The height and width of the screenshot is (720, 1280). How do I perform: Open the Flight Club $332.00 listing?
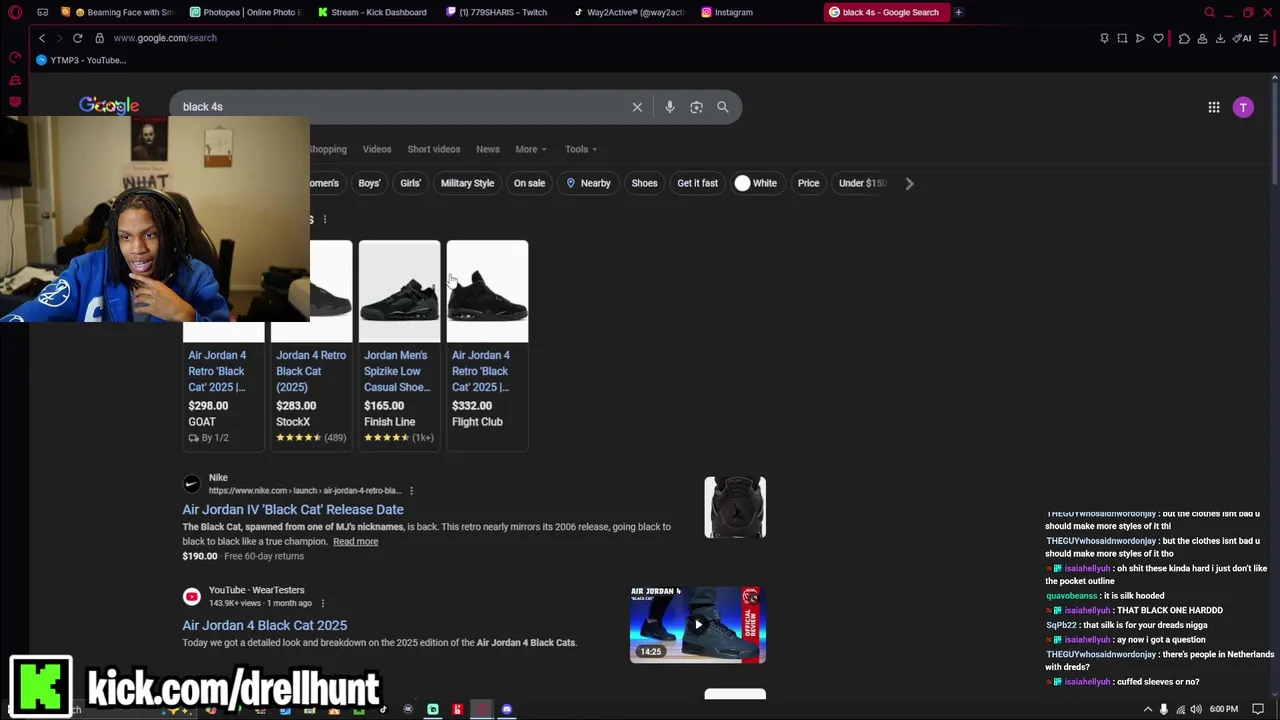tap(487, 345)
